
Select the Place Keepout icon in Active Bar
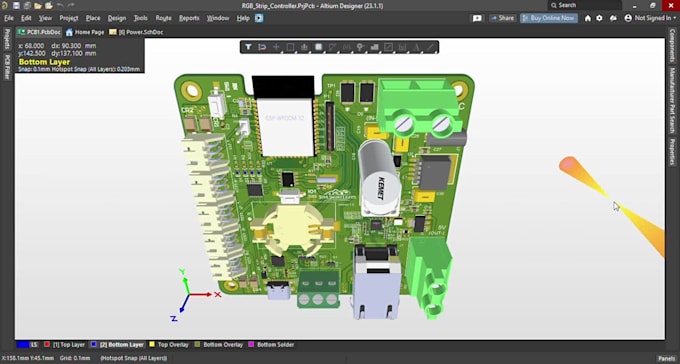coord(389,47)
